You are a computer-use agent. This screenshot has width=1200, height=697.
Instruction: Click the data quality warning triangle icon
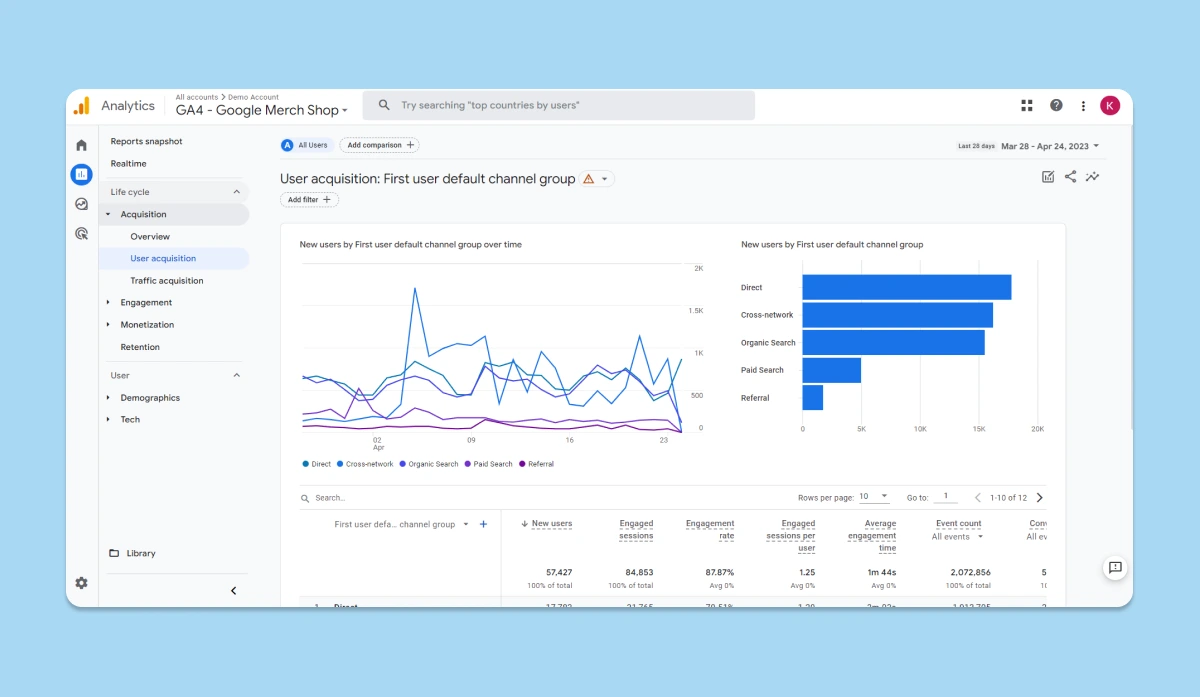[x=589, y=179]
